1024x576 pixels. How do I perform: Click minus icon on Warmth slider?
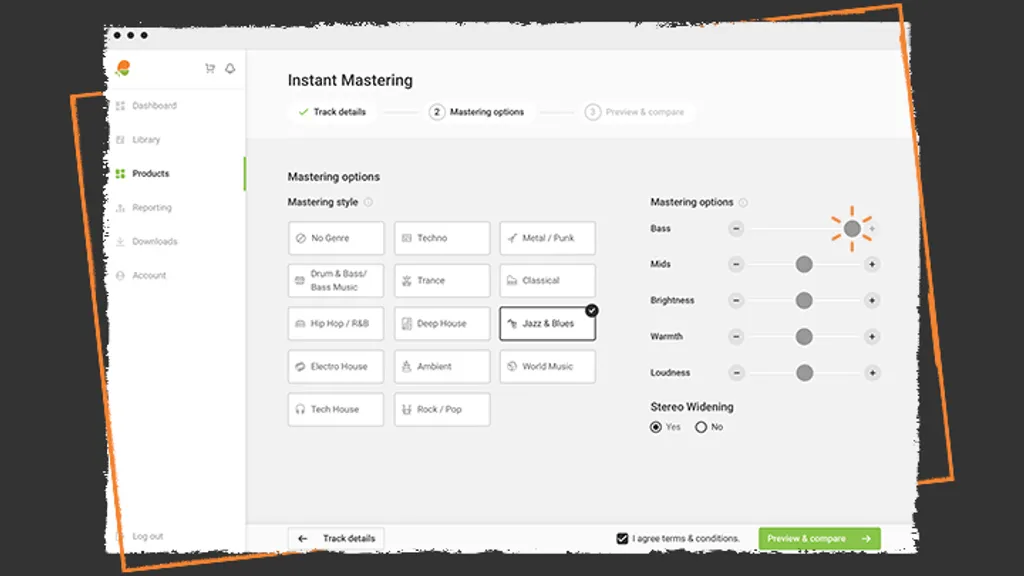click(736, 337)
